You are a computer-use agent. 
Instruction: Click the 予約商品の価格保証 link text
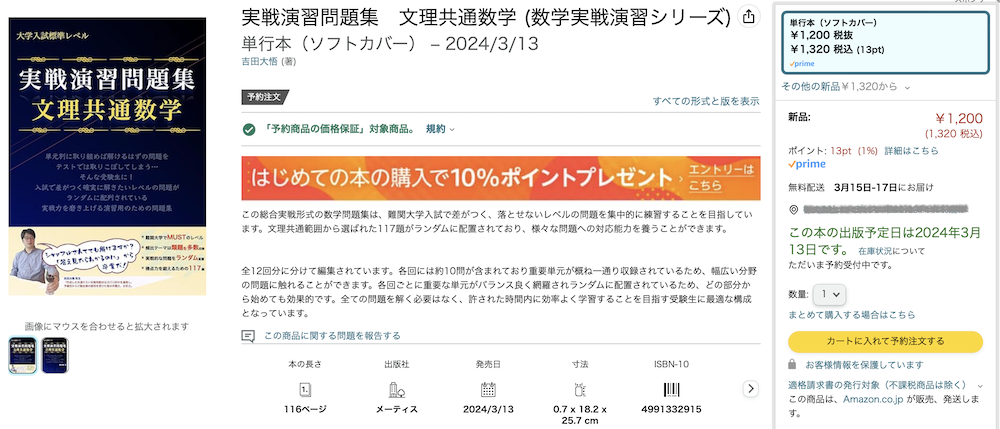click(x=340, y=129)
